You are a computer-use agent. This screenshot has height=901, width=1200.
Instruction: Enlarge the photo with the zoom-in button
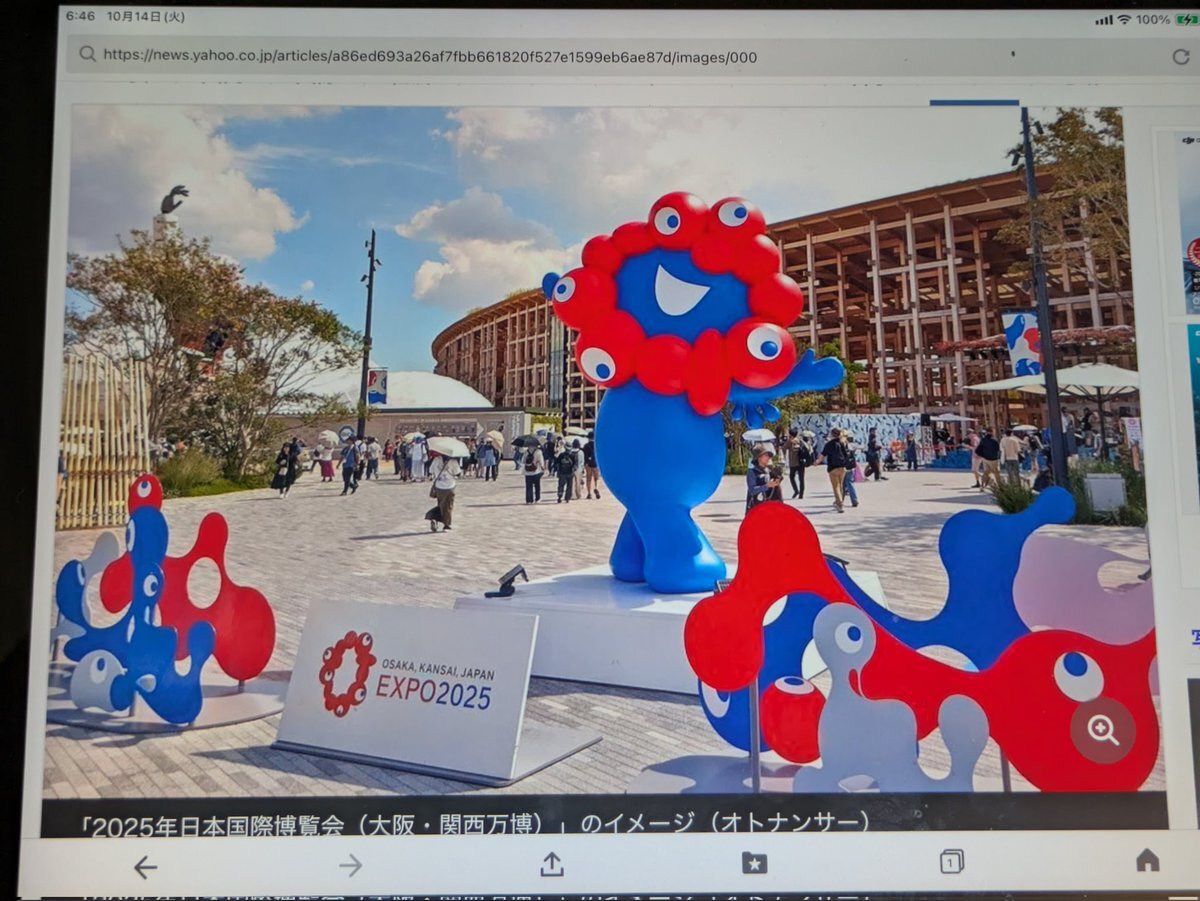click(x=1103, y=730)
